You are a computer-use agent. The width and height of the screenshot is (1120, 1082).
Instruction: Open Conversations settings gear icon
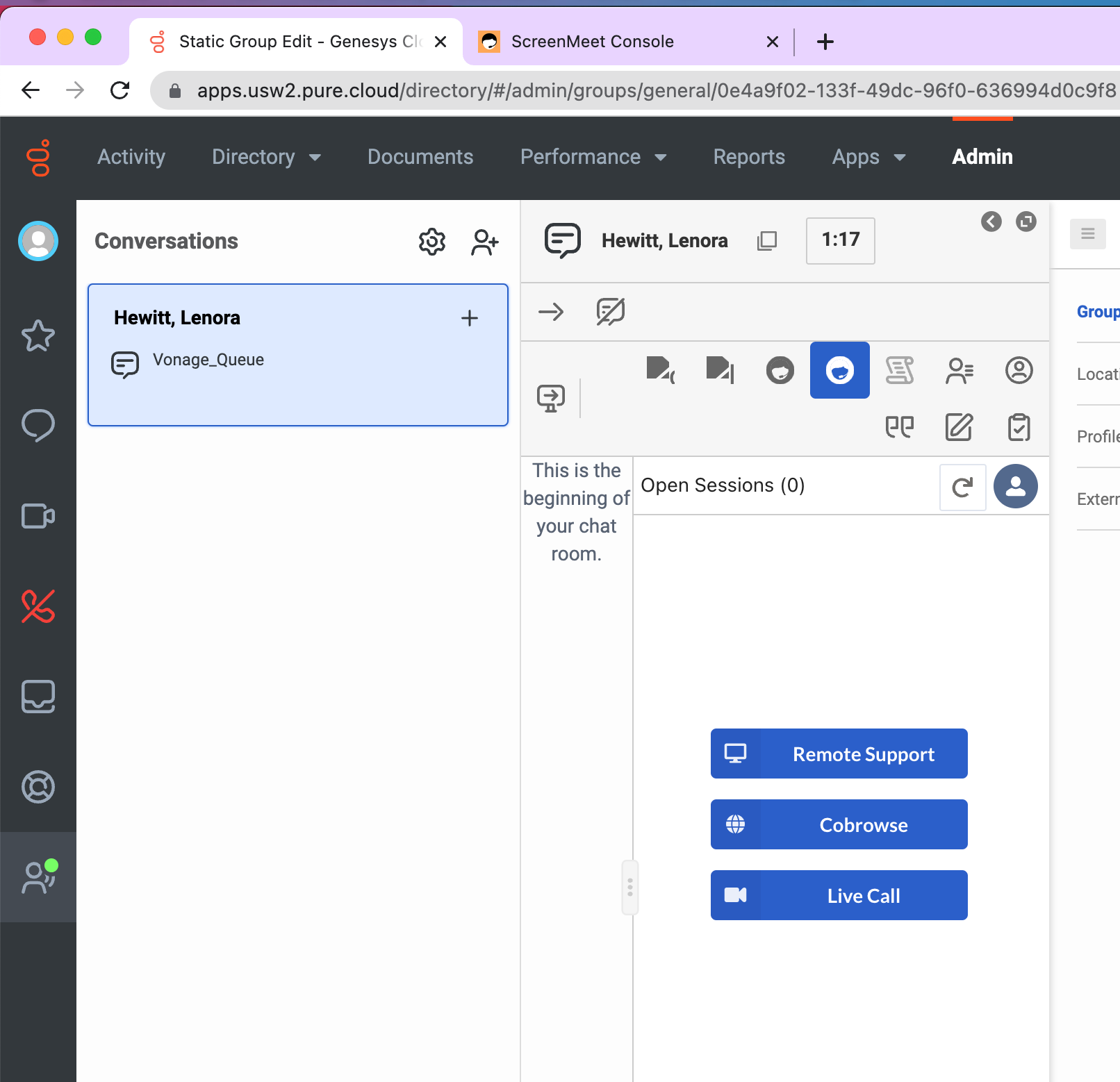coord(432,242)
